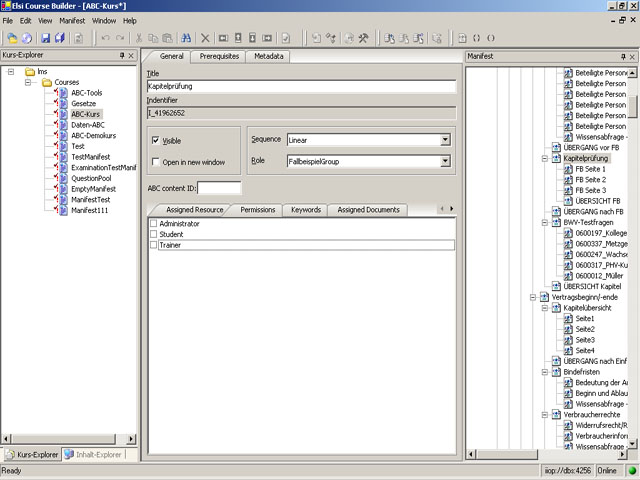640x480 pixels.
Task: Select the Daten-ABC course
Action: 88,125
